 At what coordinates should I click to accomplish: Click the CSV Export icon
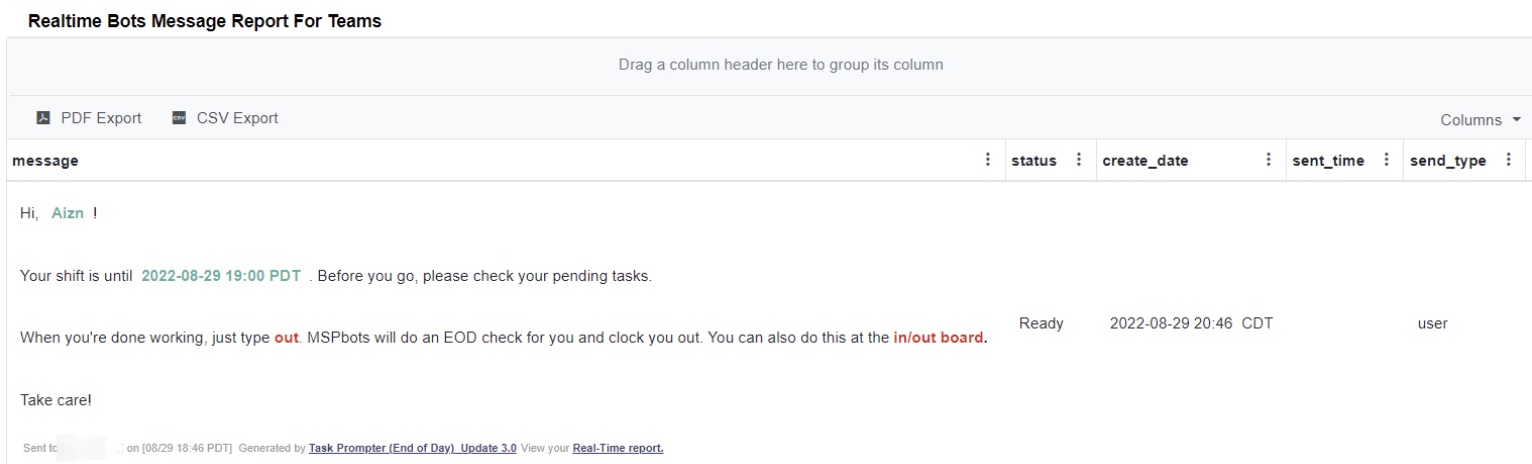pos(179,118)
